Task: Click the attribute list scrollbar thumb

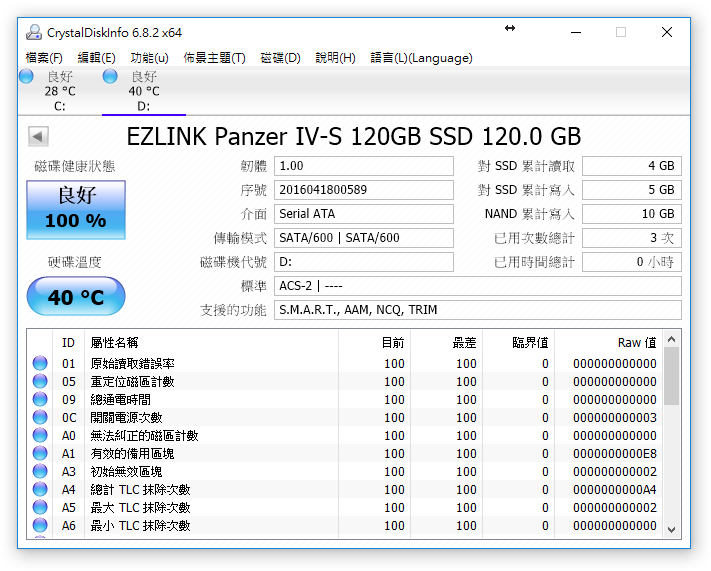Action: [672, 376]
